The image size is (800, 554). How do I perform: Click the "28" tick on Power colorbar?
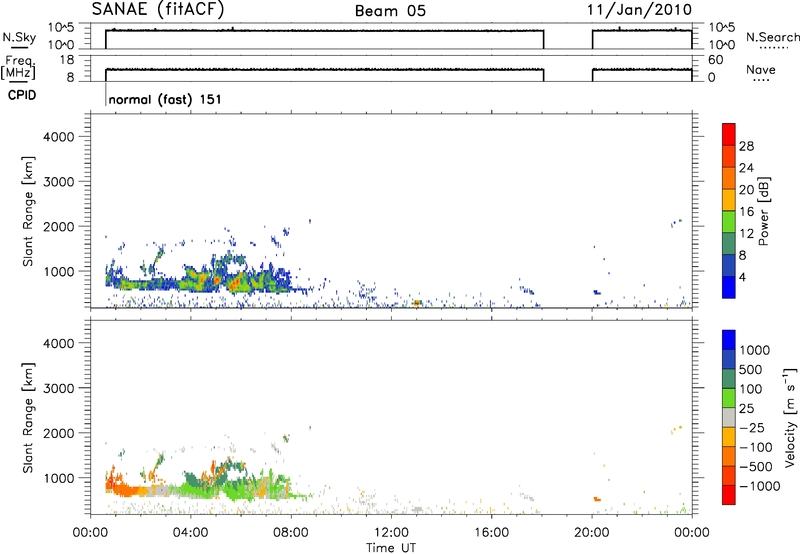click(x=746, y=146)
